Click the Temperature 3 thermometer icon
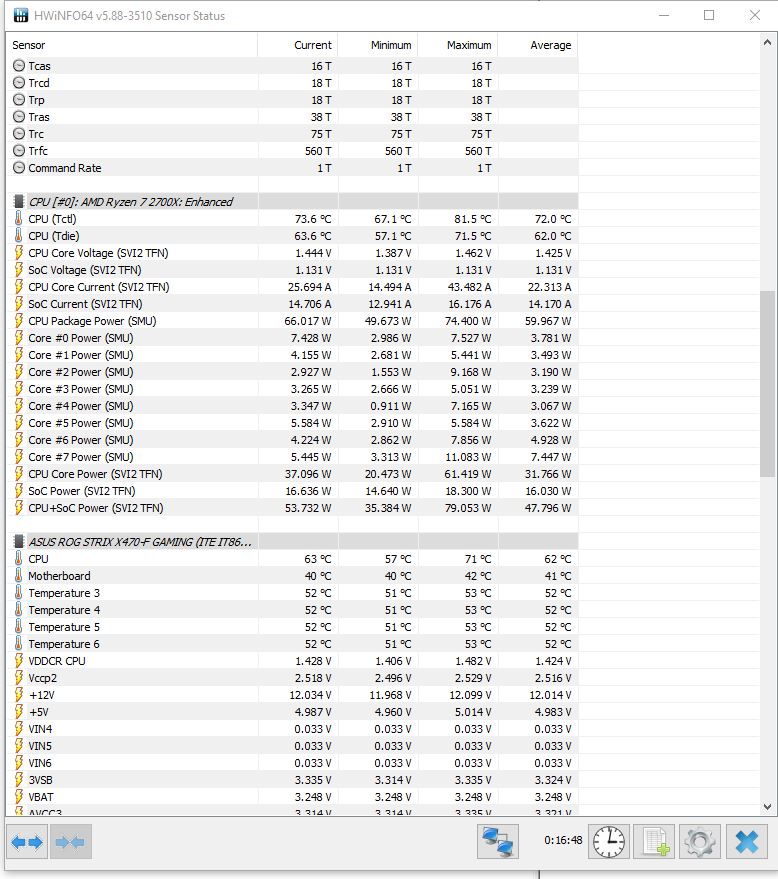Image resolution: width=778 pixels, height=879 pixels. [x=18, y=593]
